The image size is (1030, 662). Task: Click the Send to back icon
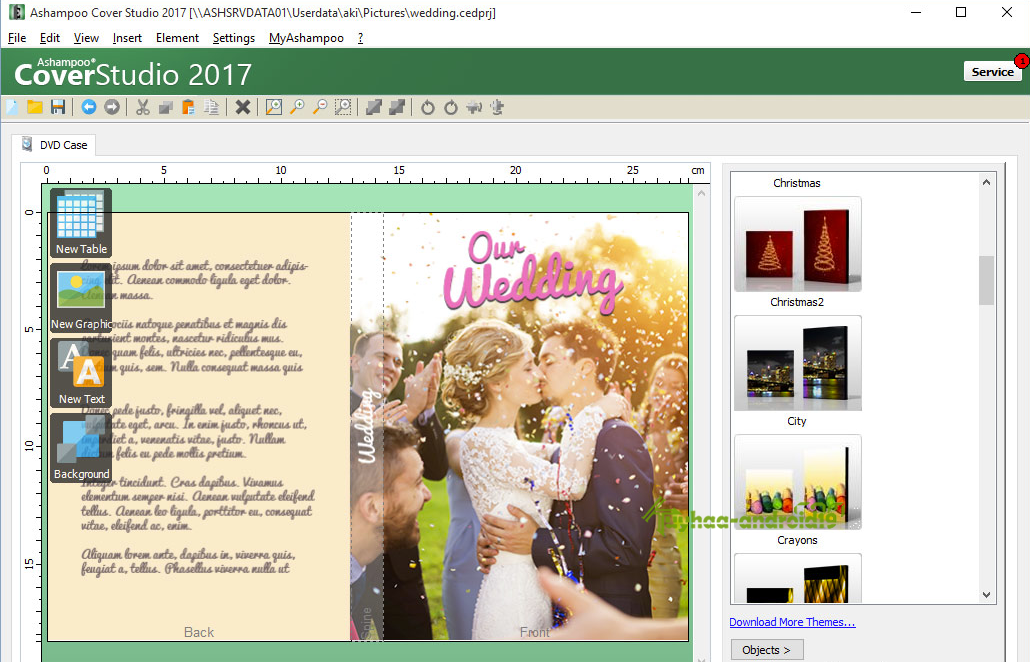pyautogui.click(x=397, y=107)
